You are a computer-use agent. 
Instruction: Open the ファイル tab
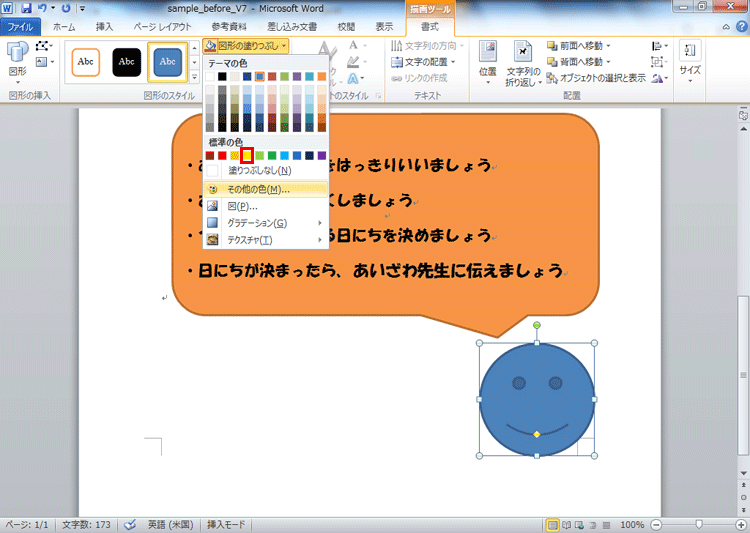tap(20, 27)
